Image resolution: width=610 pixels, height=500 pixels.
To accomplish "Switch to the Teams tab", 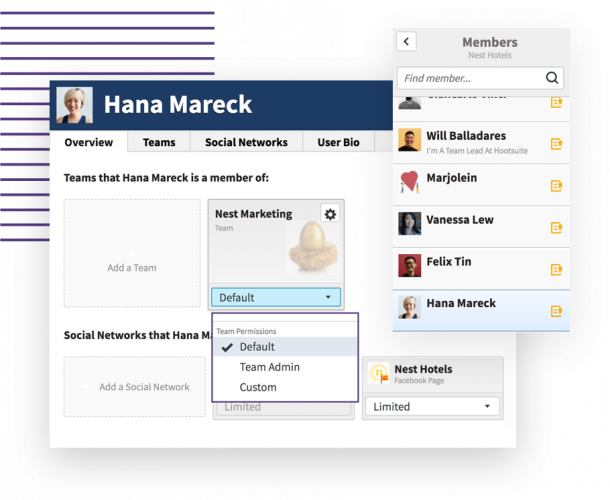I will pos(159,142).
